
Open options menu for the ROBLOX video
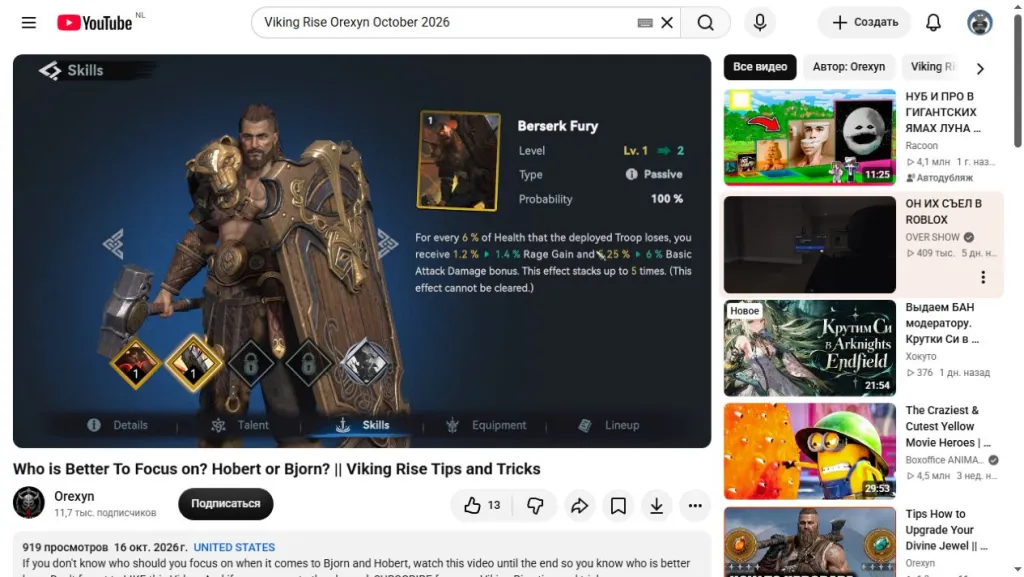983,277
